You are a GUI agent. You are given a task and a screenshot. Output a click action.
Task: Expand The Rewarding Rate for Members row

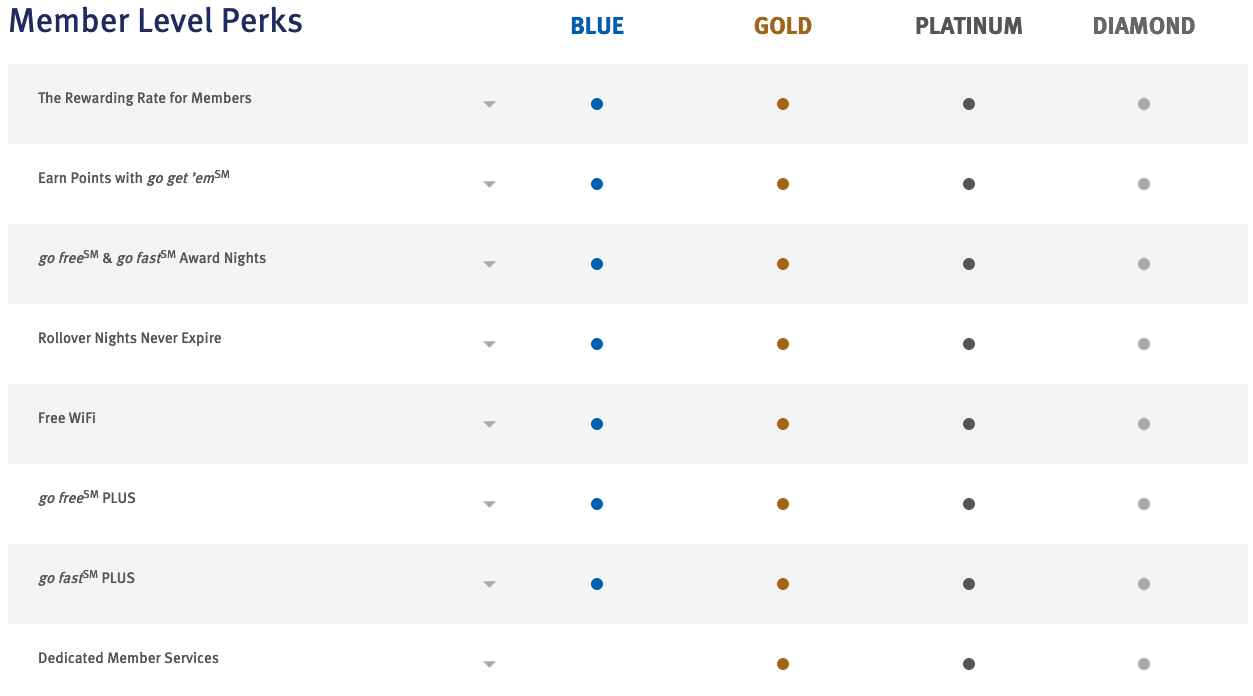click(x=489, y=104)
